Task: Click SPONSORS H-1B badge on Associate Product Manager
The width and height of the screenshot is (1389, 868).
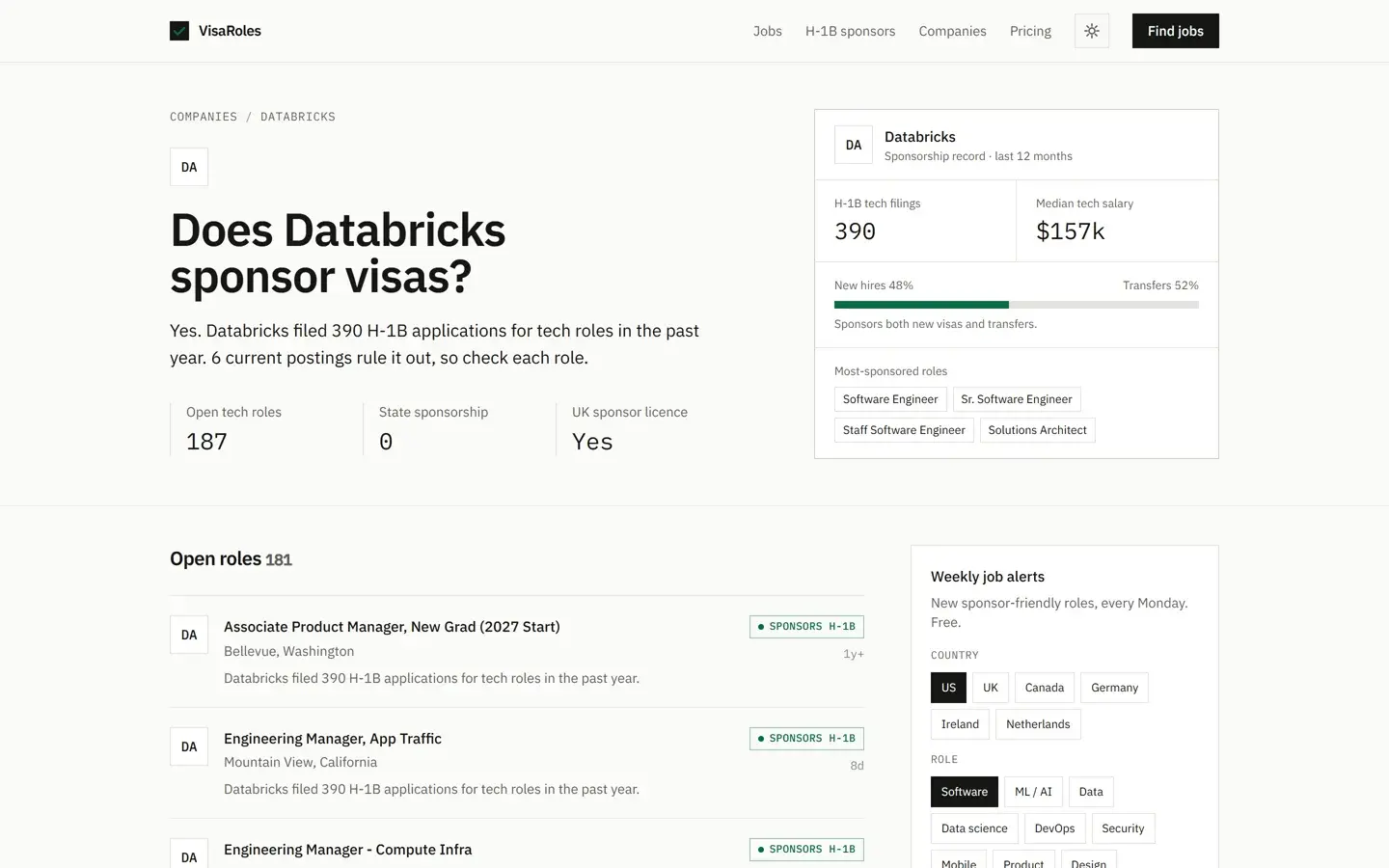Action: 806,627
